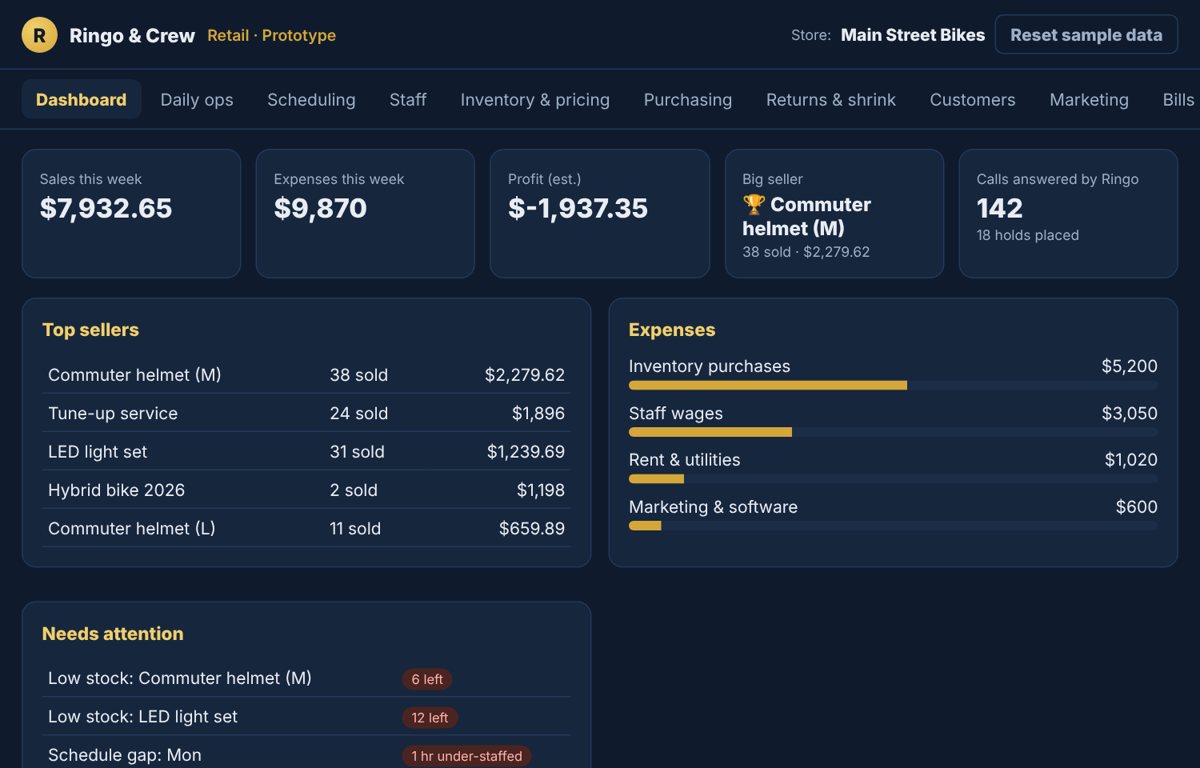This screenshot has height=768, width=1200.
Task: Click the Expenses panel heading
Action: pyautogui.click(x=672, y=330)
